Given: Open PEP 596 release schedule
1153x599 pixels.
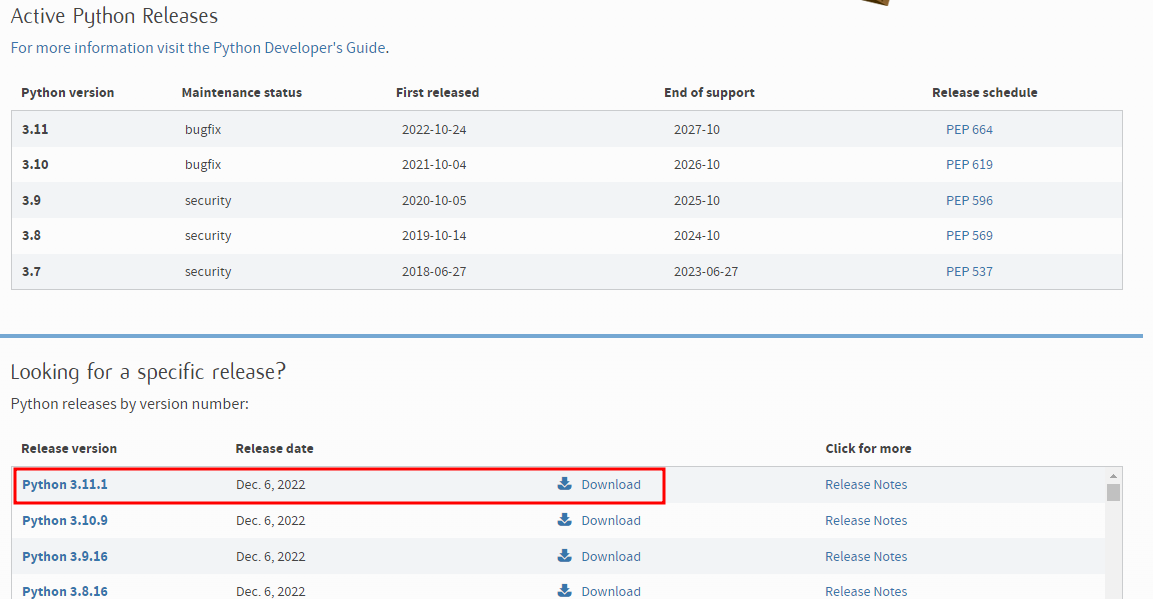Looking at the screenshot, I should pos(969,201).
